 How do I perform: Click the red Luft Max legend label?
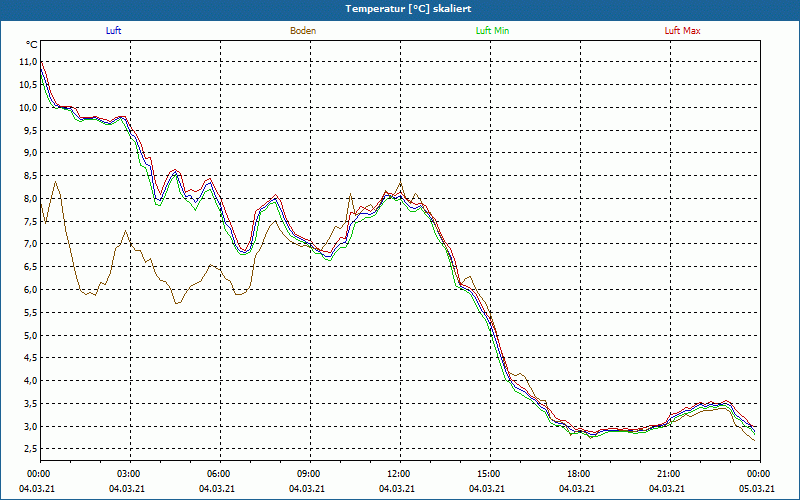(682, 31)
